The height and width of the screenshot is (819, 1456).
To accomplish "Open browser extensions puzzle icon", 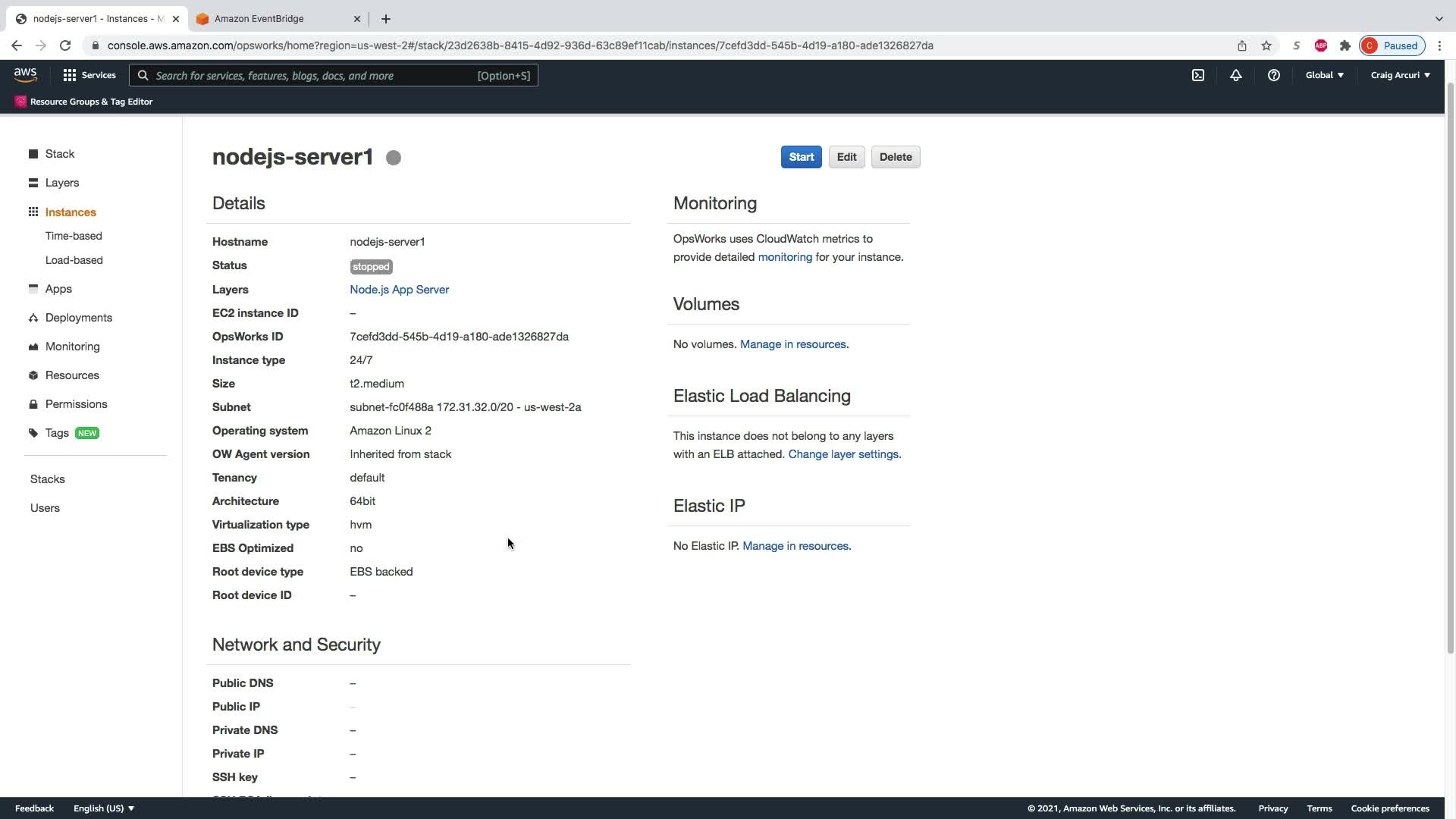I will (1345, 45).
